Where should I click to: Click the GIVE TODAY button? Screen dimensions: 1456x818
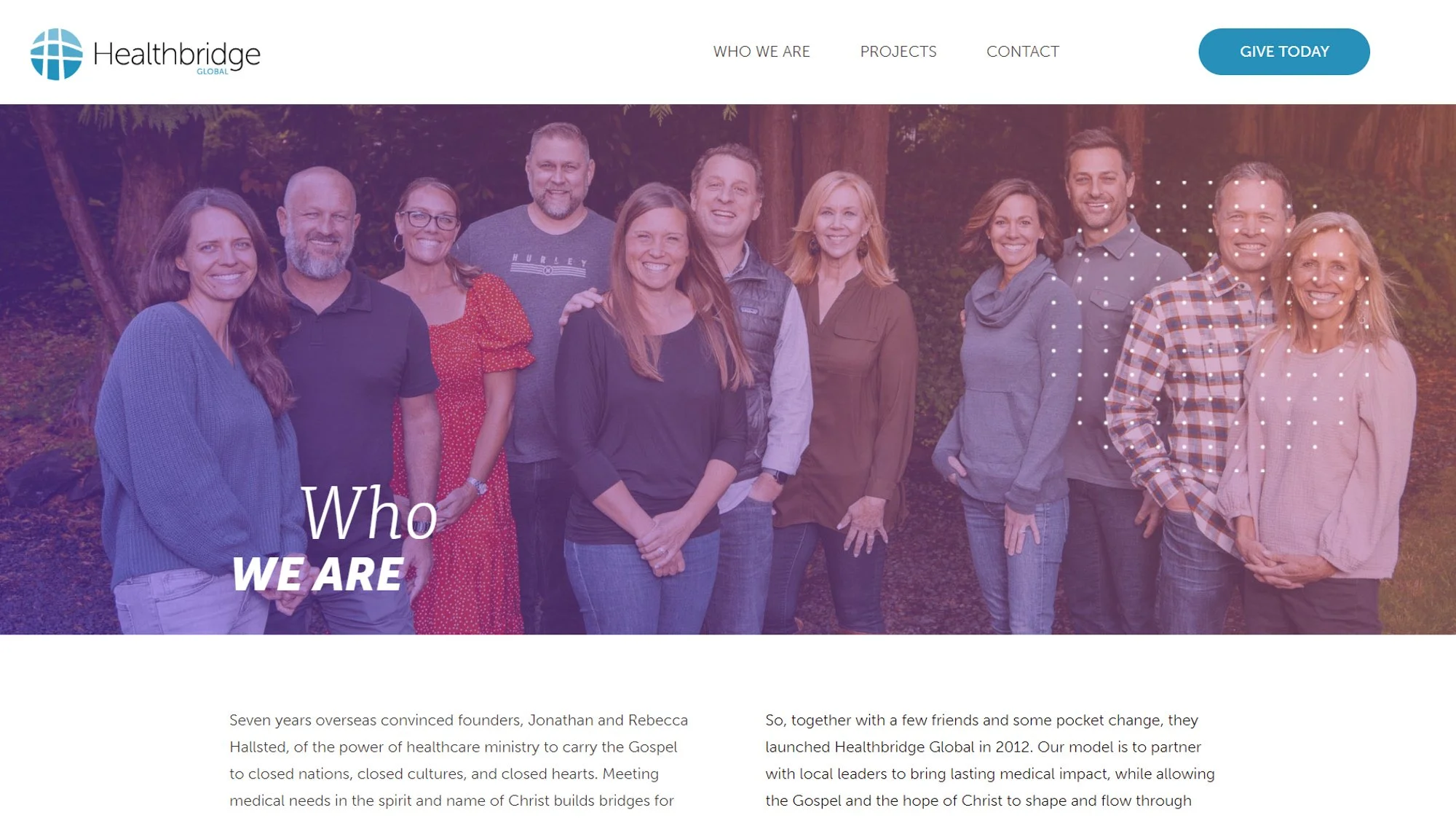coord(1284,52)
